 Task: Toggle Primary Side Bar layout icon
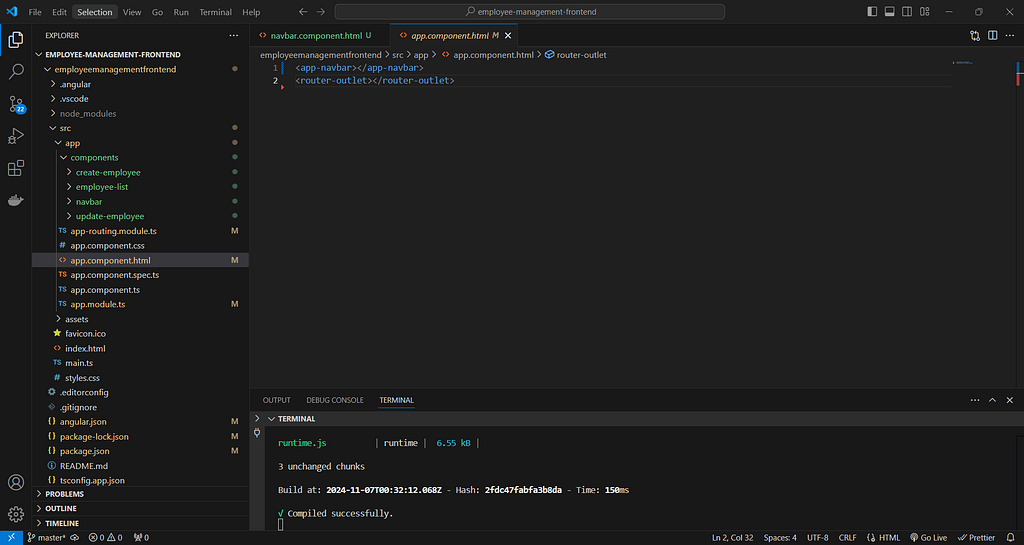click(872, 12)
